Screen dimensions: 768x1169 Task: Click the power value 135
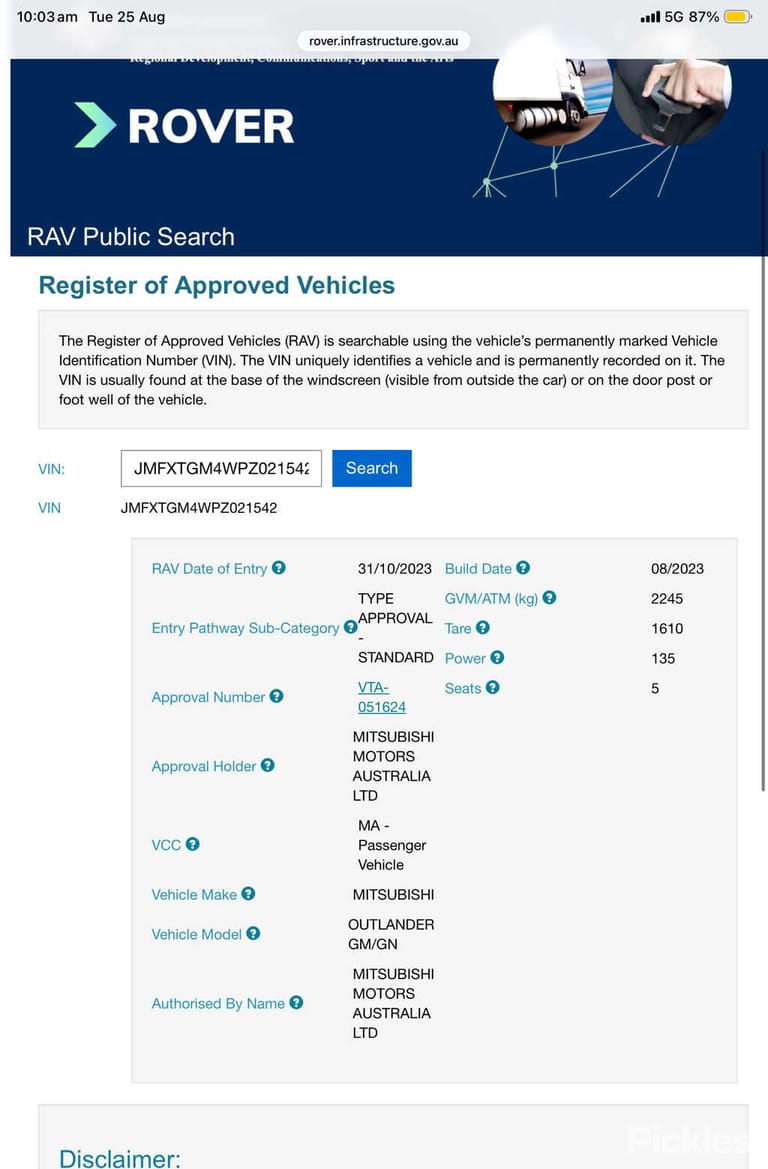[663, 658]
